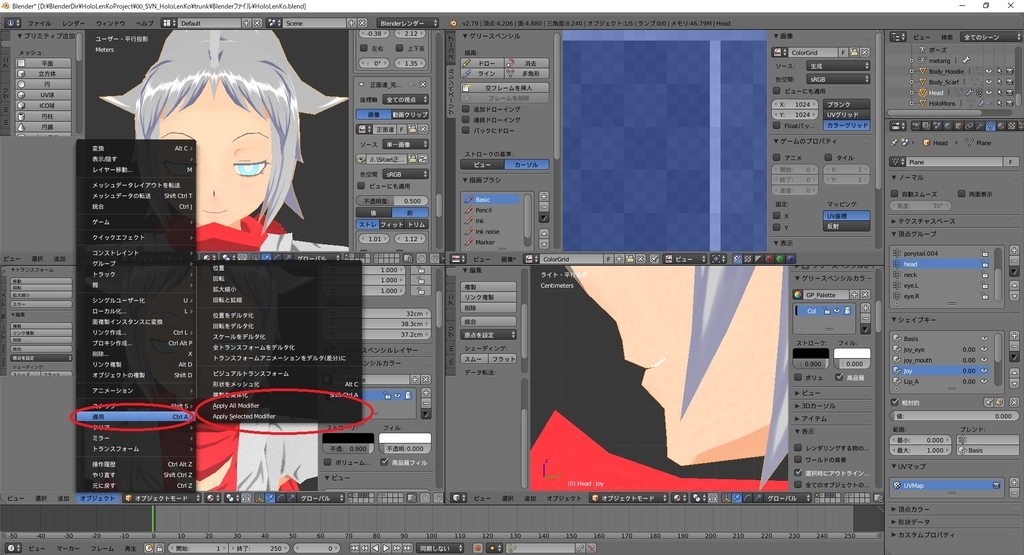This screenshot has height=555, width=1024.
Task: Add 平面 plane mesh primitive
Action: coord(44,63)
